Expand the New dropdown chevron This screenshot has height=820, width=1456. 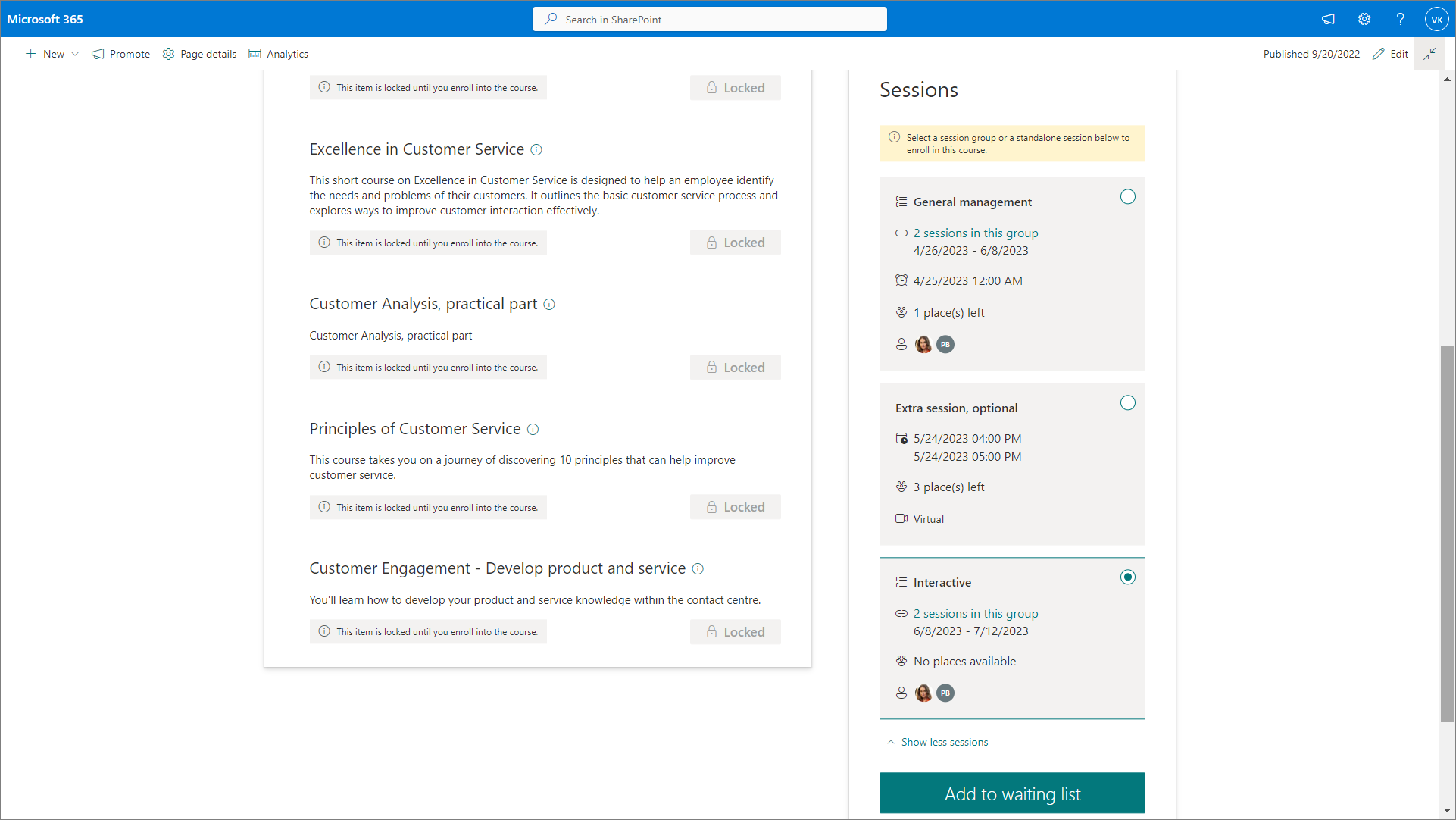point(75,55)
